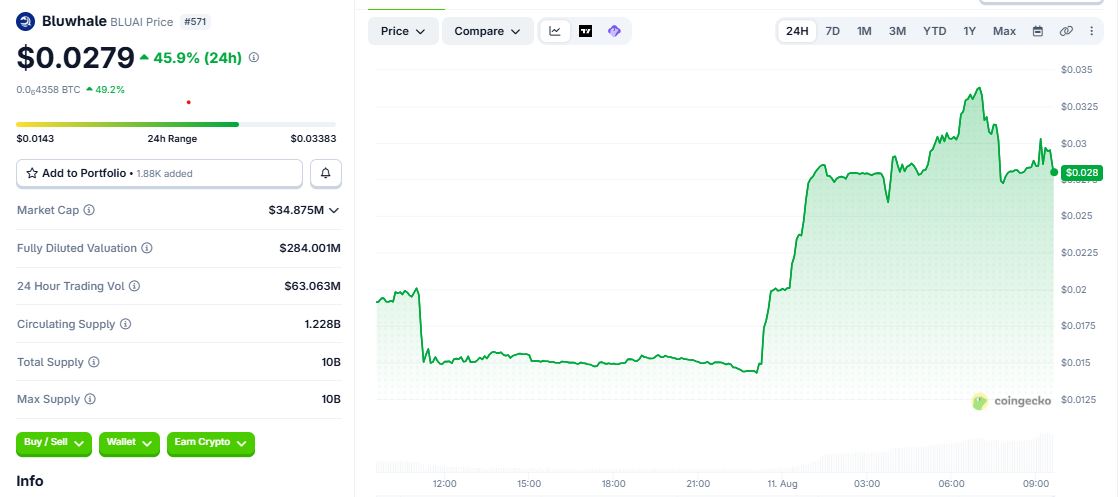Image resolution: width=1120 pixels, height=497 pixels.
Task: Click the price alert bell icon
Action: [326, 174]
